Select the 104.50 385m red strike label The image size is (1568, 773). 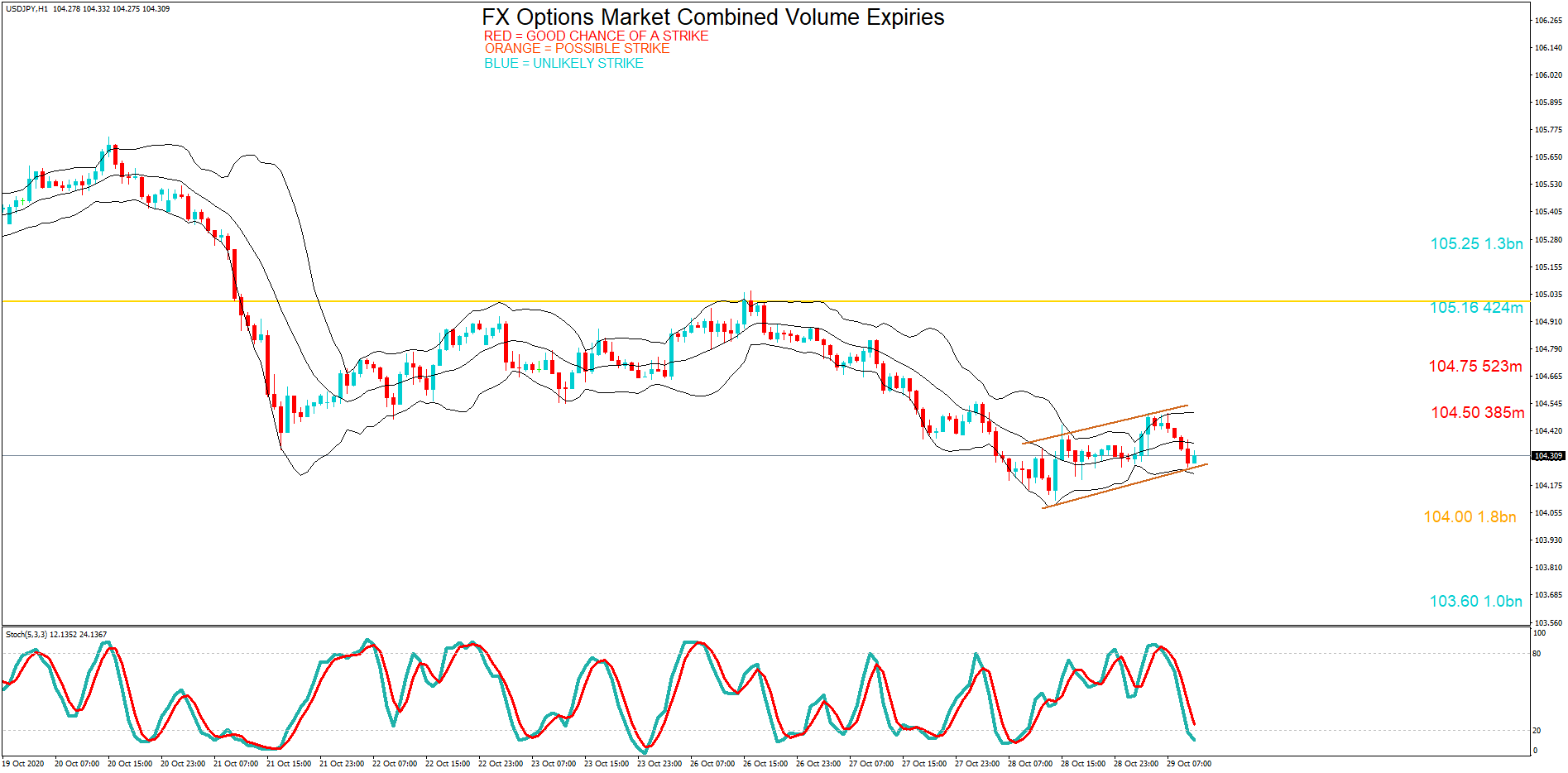click(x=1477, y=412)
